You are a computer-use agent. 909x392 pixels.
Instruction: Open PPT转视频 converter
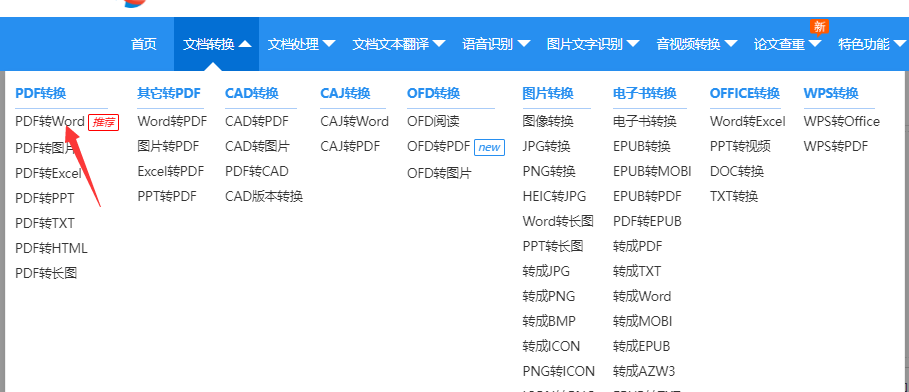tap(740, 147)
